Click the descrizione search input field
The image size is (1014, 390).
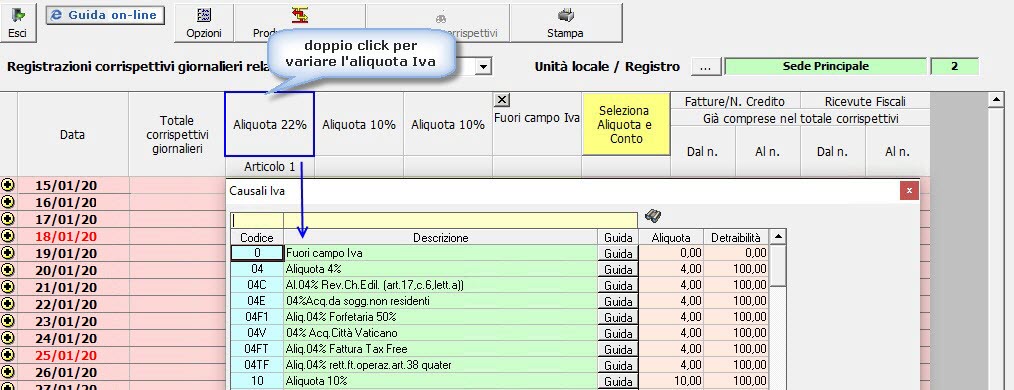(x=460, y=220)
